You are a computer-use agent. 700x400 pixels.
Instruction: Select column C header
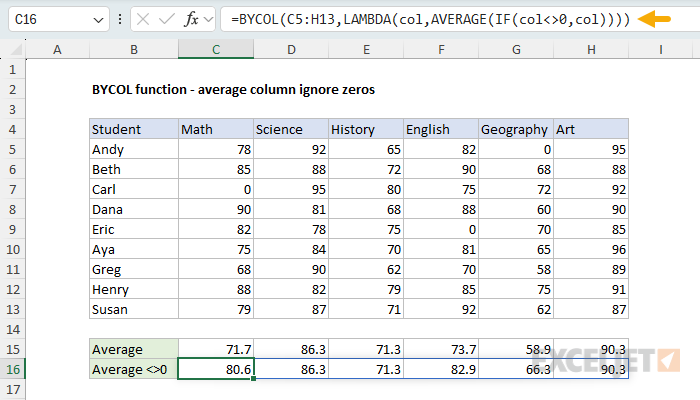pyautogui.click(x=216, y=50)
